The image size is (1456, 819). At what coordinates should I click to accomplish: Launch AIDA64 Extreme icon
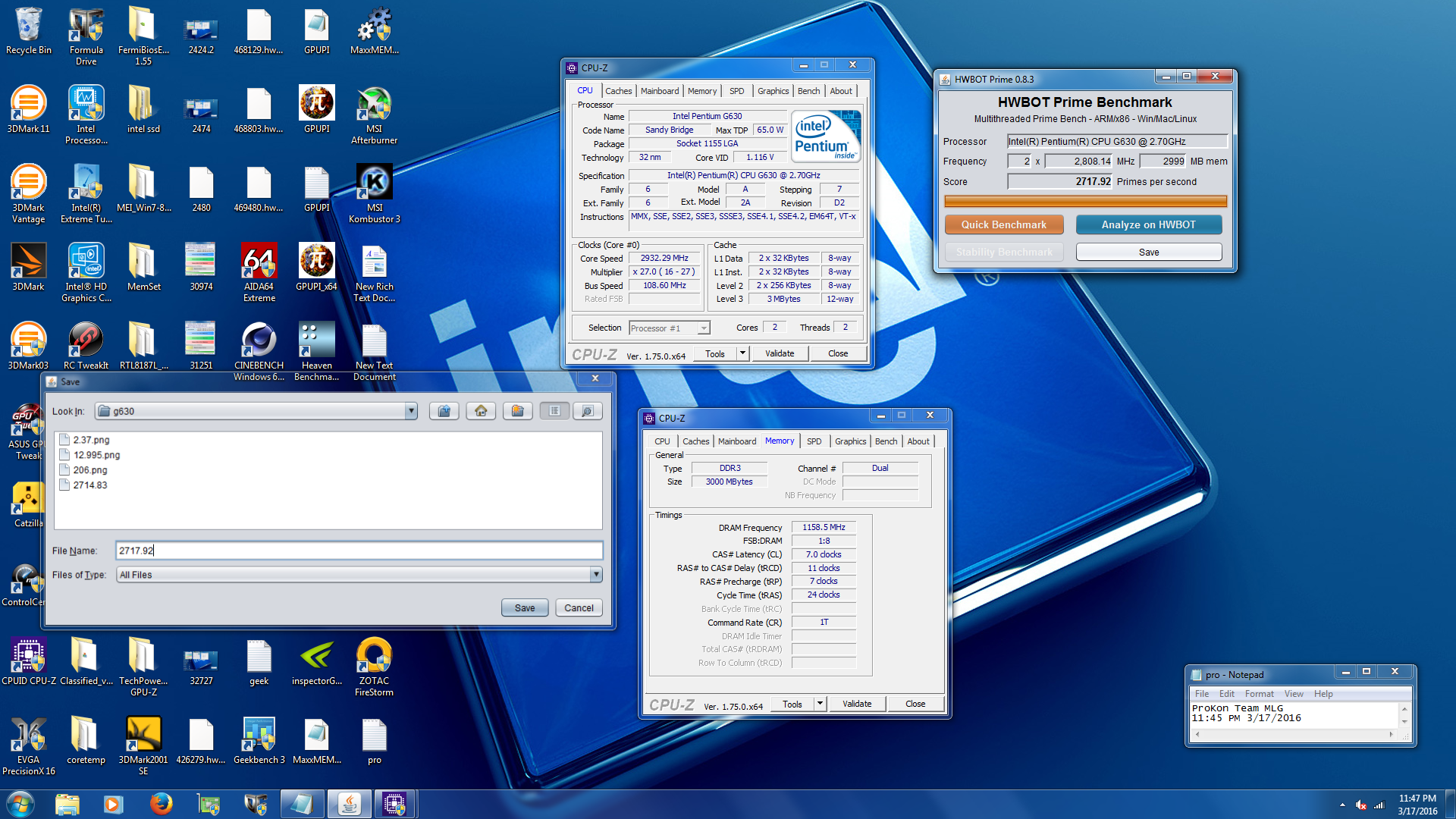coord(259,273)
